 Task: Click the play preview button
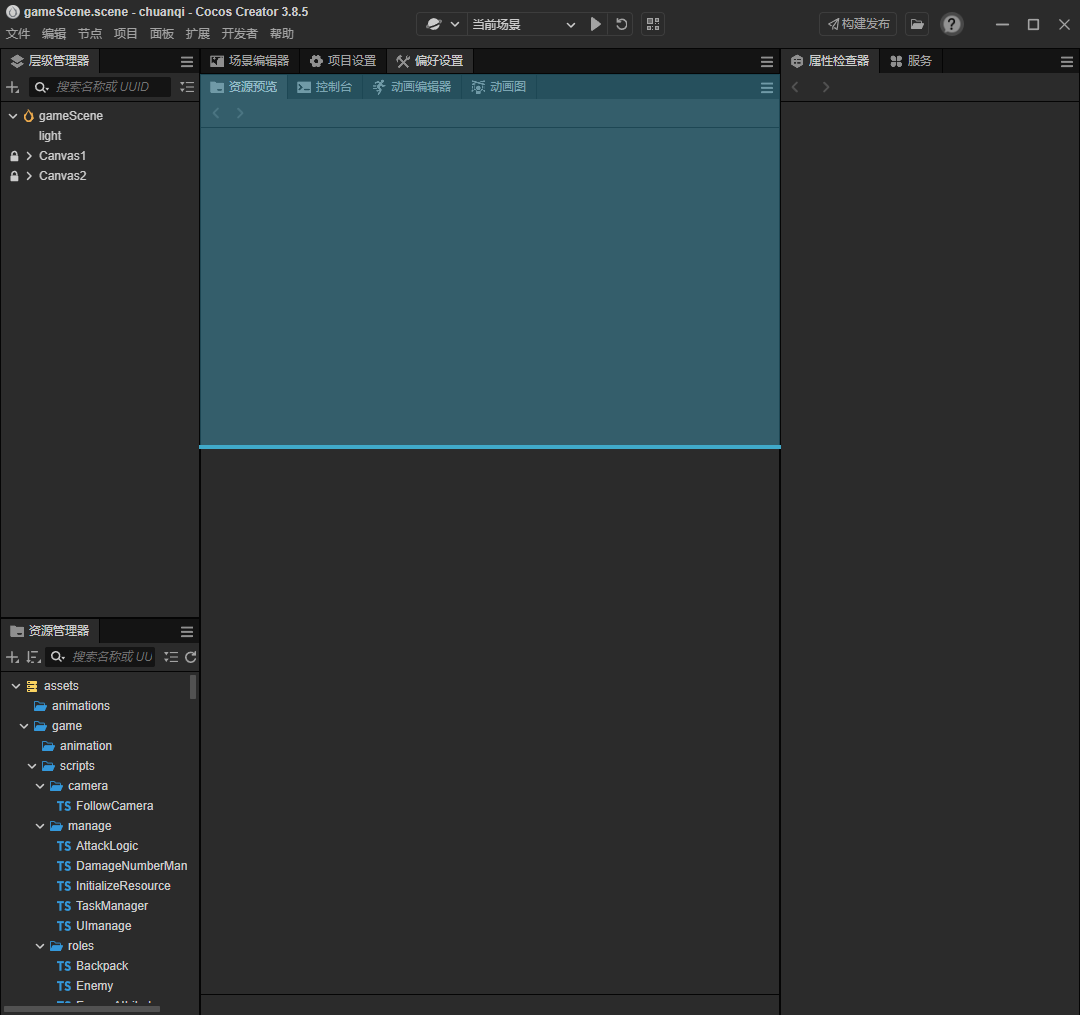click(x=596, y=24)
